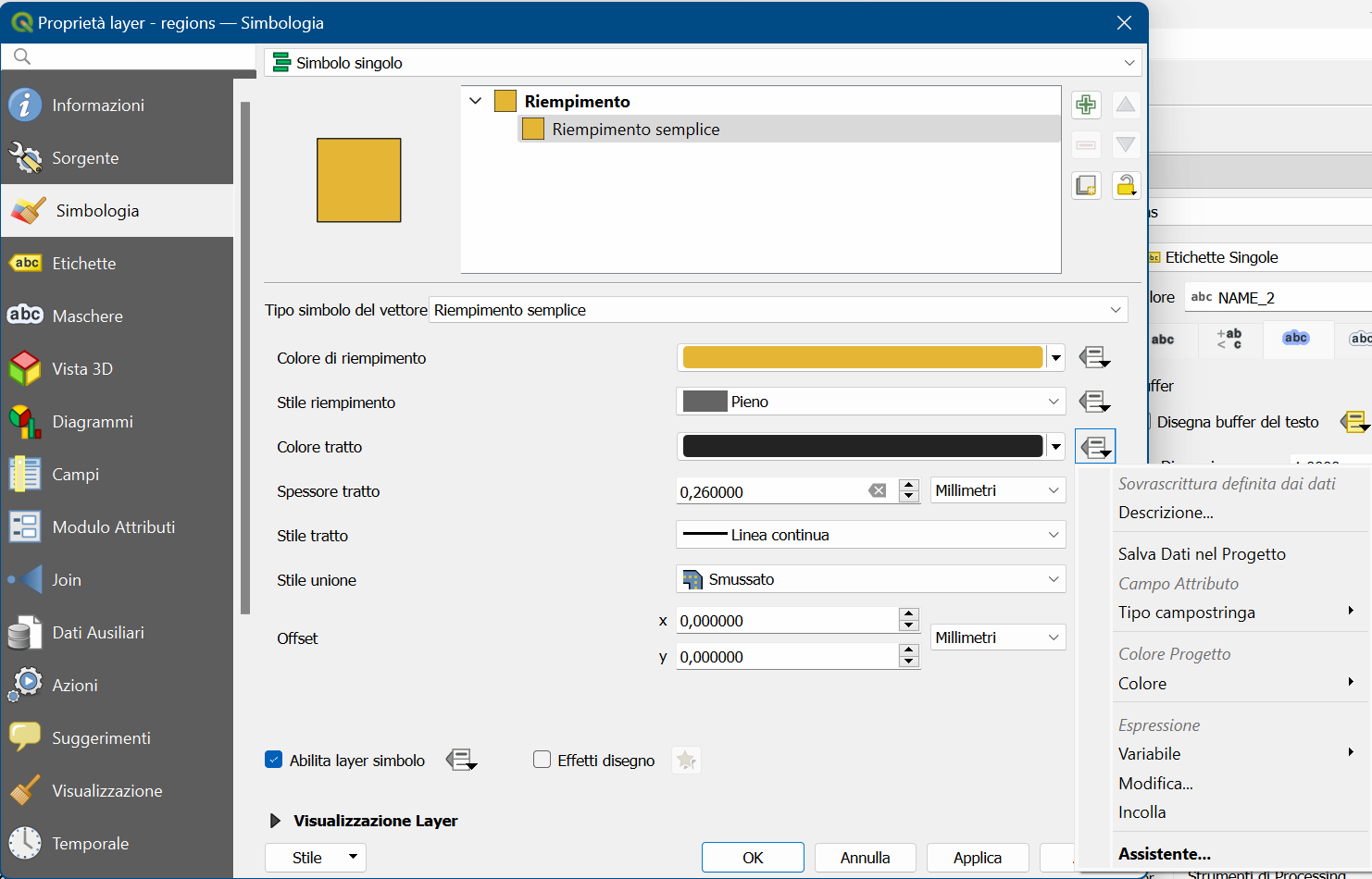Click the Spessore tratto value field
The height and width of the screenshot is (879, 1372).
click(771, 492)
